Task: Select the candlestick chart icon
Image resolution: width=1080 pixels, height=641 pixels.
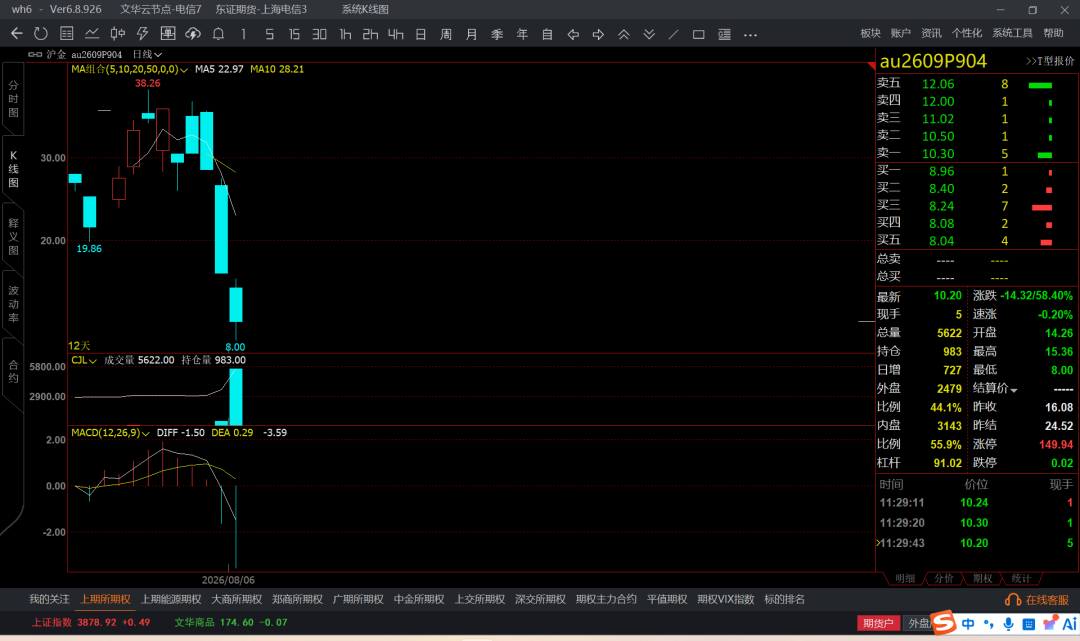Action: click(118, 34)
